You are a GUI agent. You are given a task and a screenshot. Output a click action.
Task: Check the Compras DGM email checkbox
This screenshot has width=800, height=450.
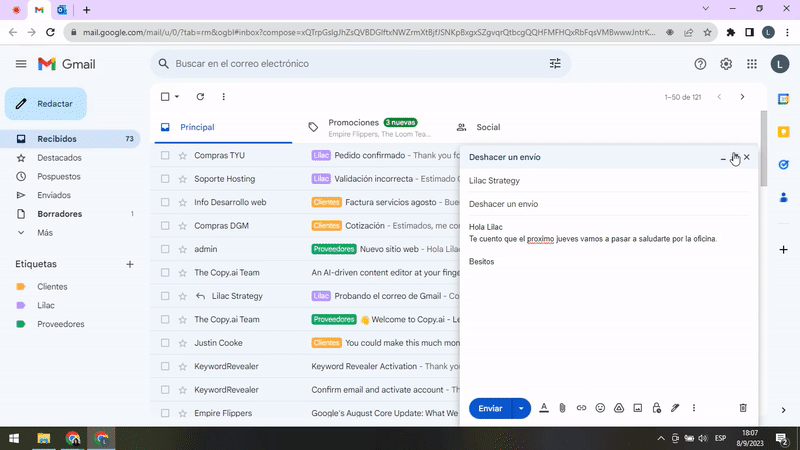click(x=165, y=226)
